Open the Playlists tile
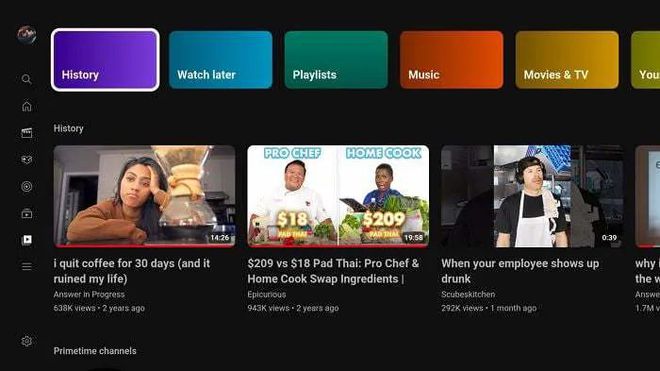 [336, 60]
